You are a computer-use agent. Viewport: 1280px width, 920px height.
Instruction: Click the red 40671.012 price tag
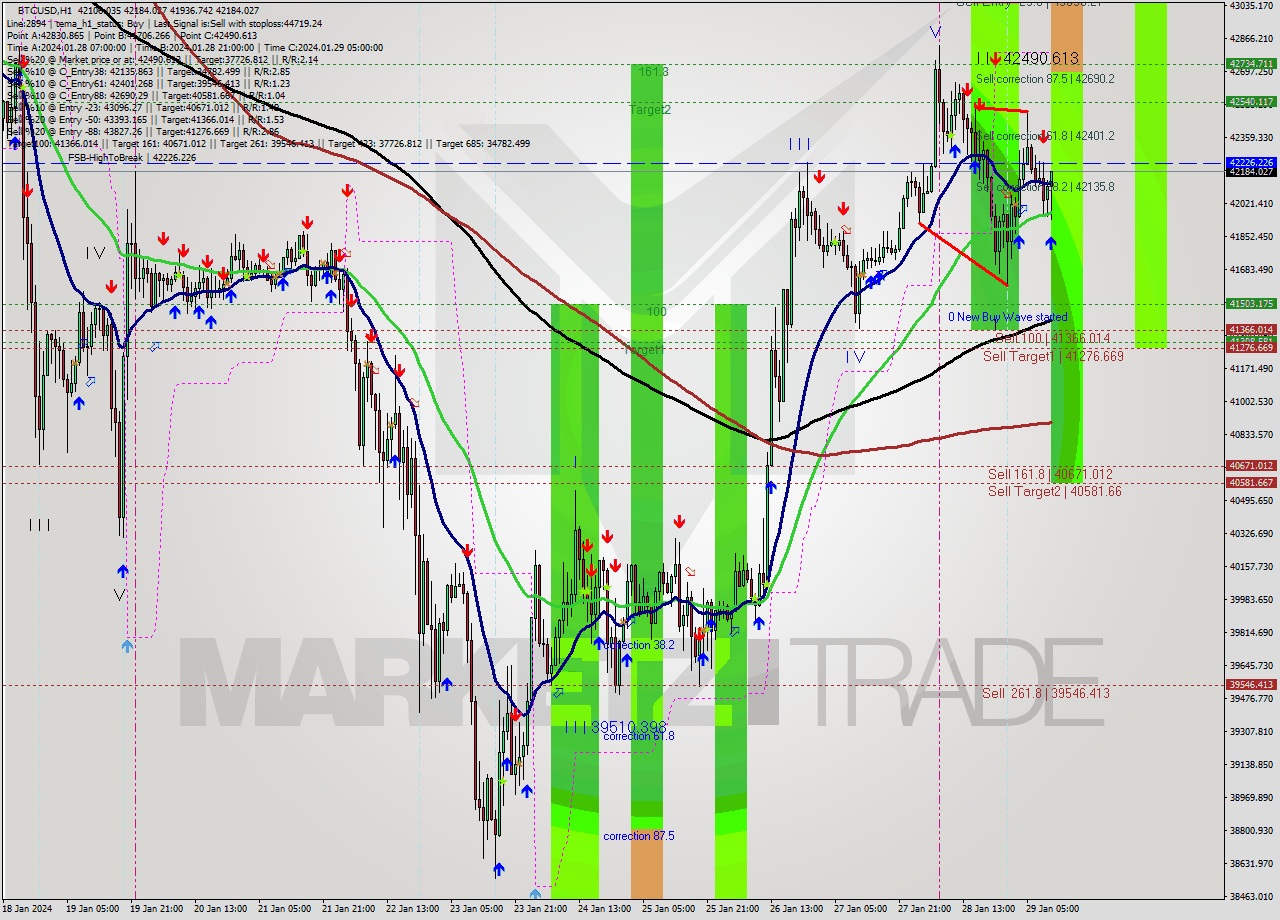click(1250, 465)
